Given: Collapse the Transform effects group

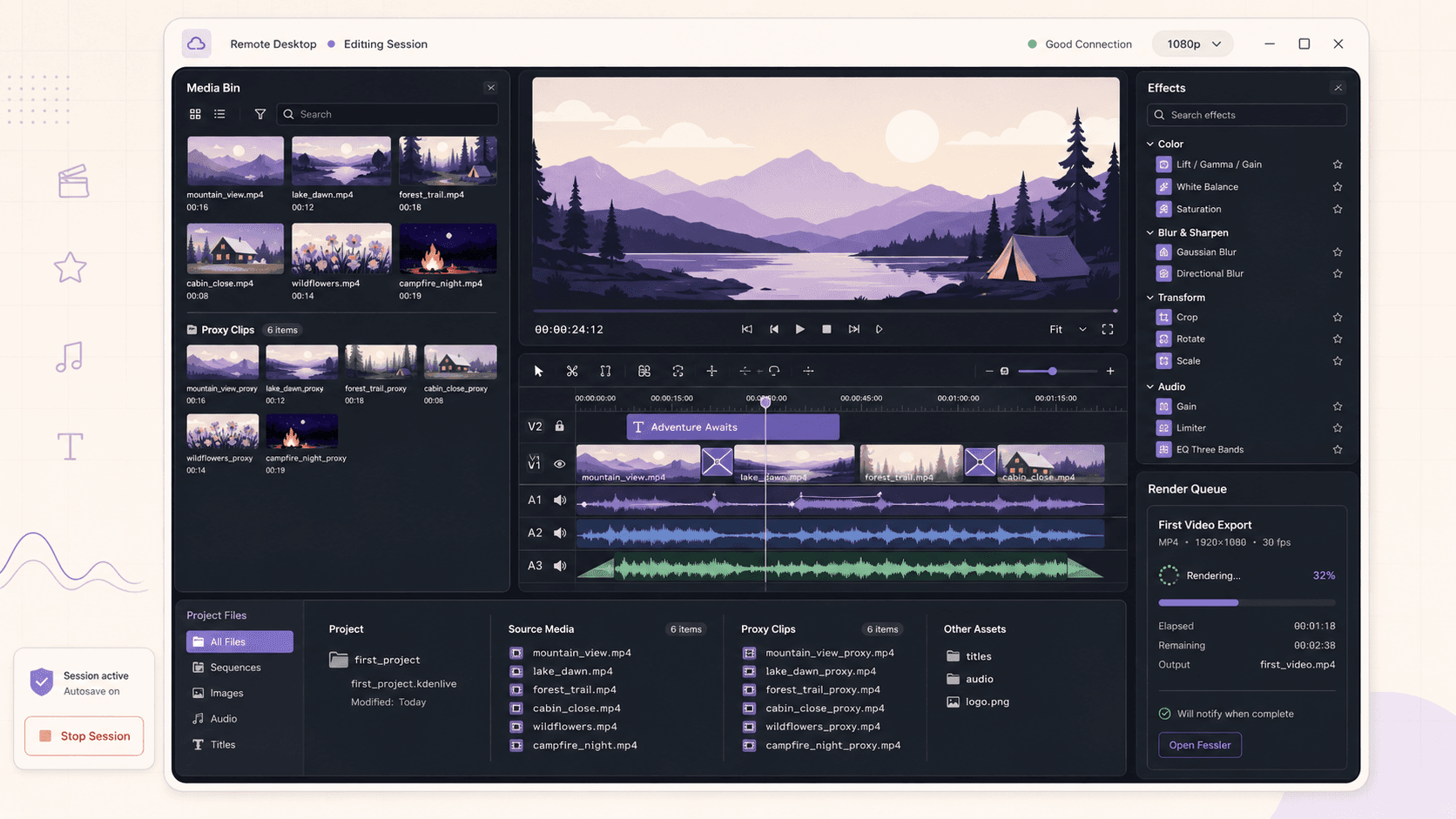Looking at the screenshot, I should pos(1150,298).
